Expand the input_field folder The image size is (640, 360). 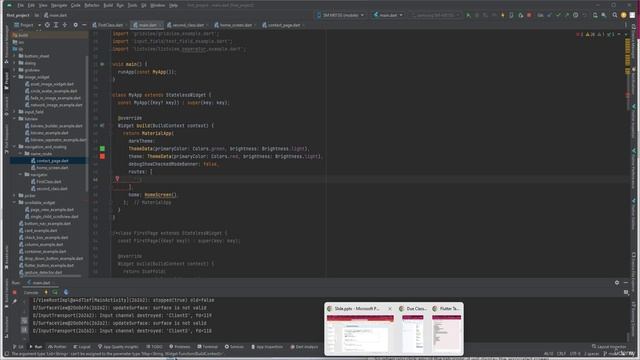click(x=15, y=112)
